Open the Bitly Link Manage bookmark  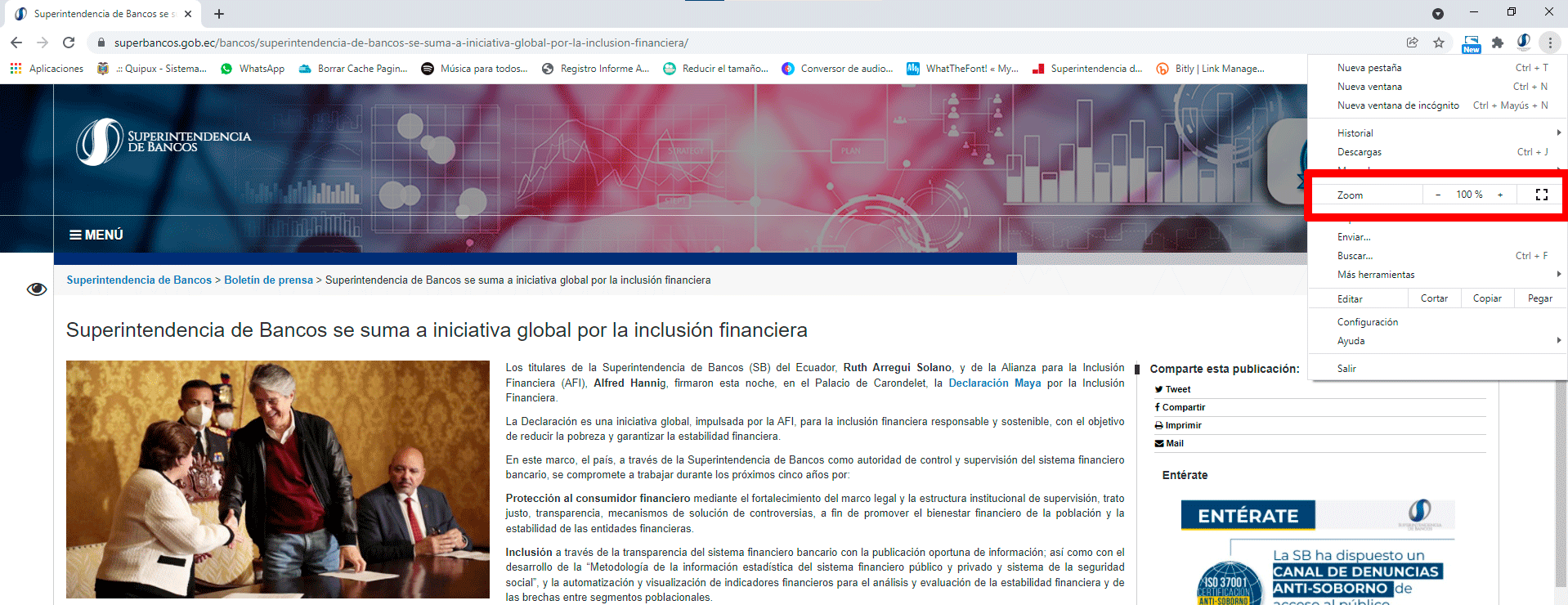tap(1211, 69)
